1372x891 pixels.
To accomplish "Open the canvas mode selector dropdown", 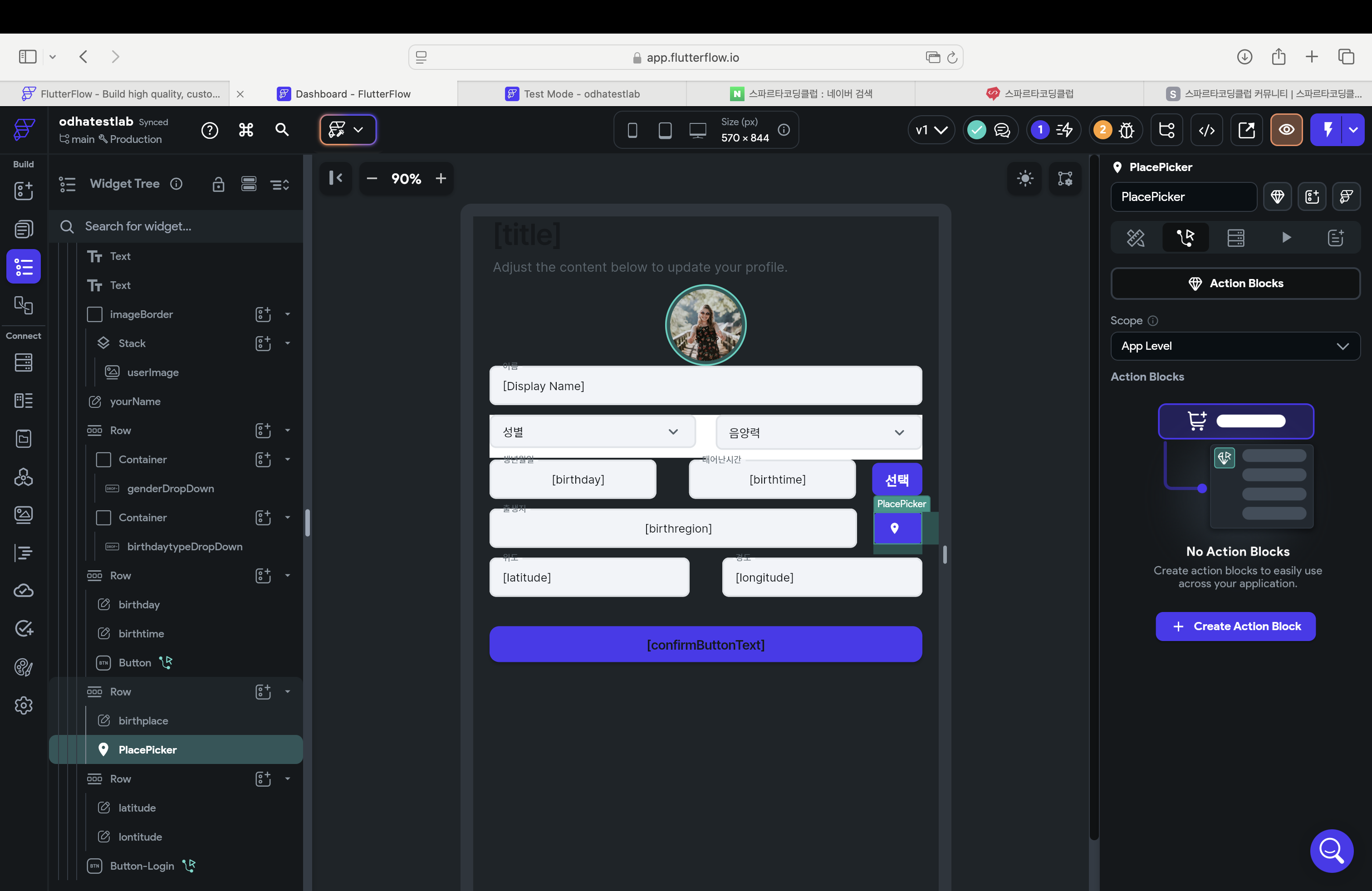I will pyautogui.click(x=348, y=130).
